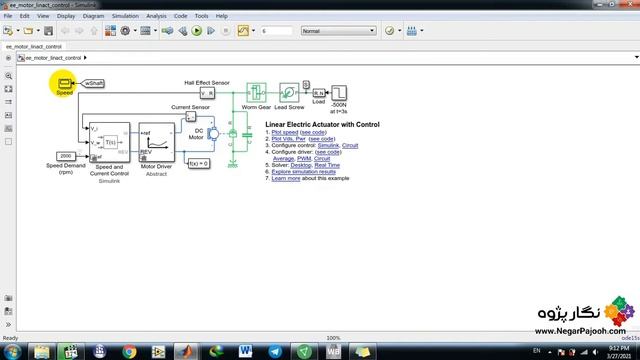Select the 2000 Speed Demand constant block
640x360 pixels.
coord(66,156)
